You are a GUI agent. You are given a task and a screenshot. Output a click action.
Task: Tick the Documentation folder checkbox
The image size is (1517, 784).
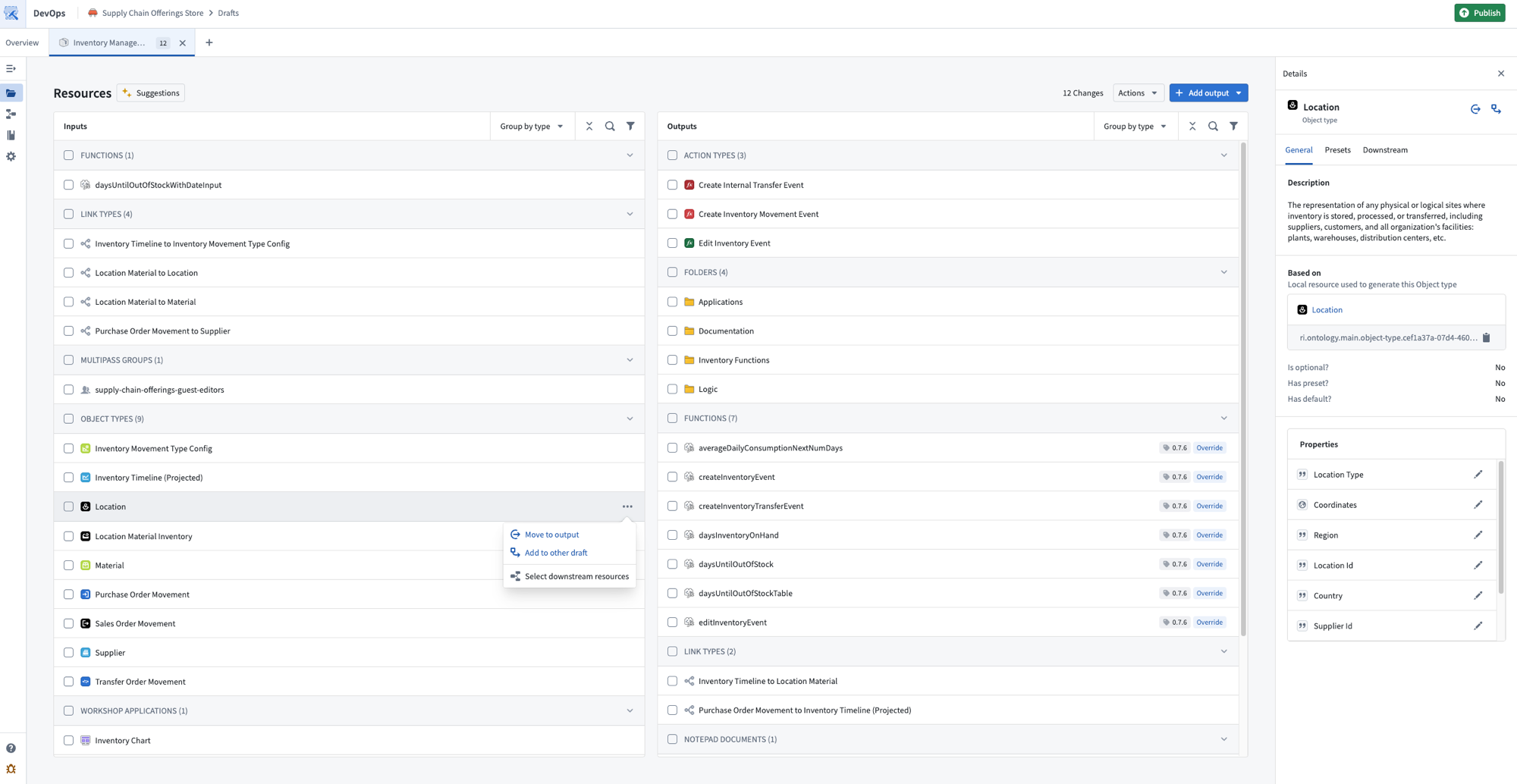click(672, 331)
